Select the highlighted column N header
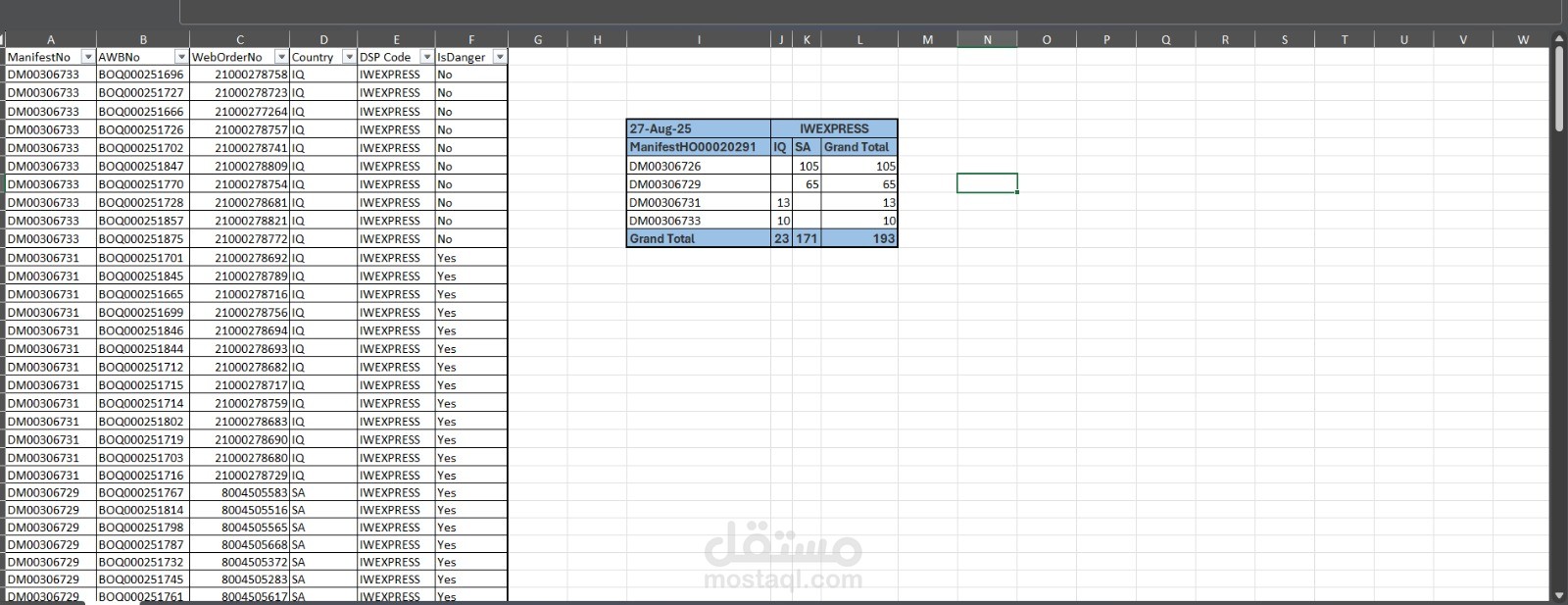This screenshot has width=1568, height=605. [987, 39]
